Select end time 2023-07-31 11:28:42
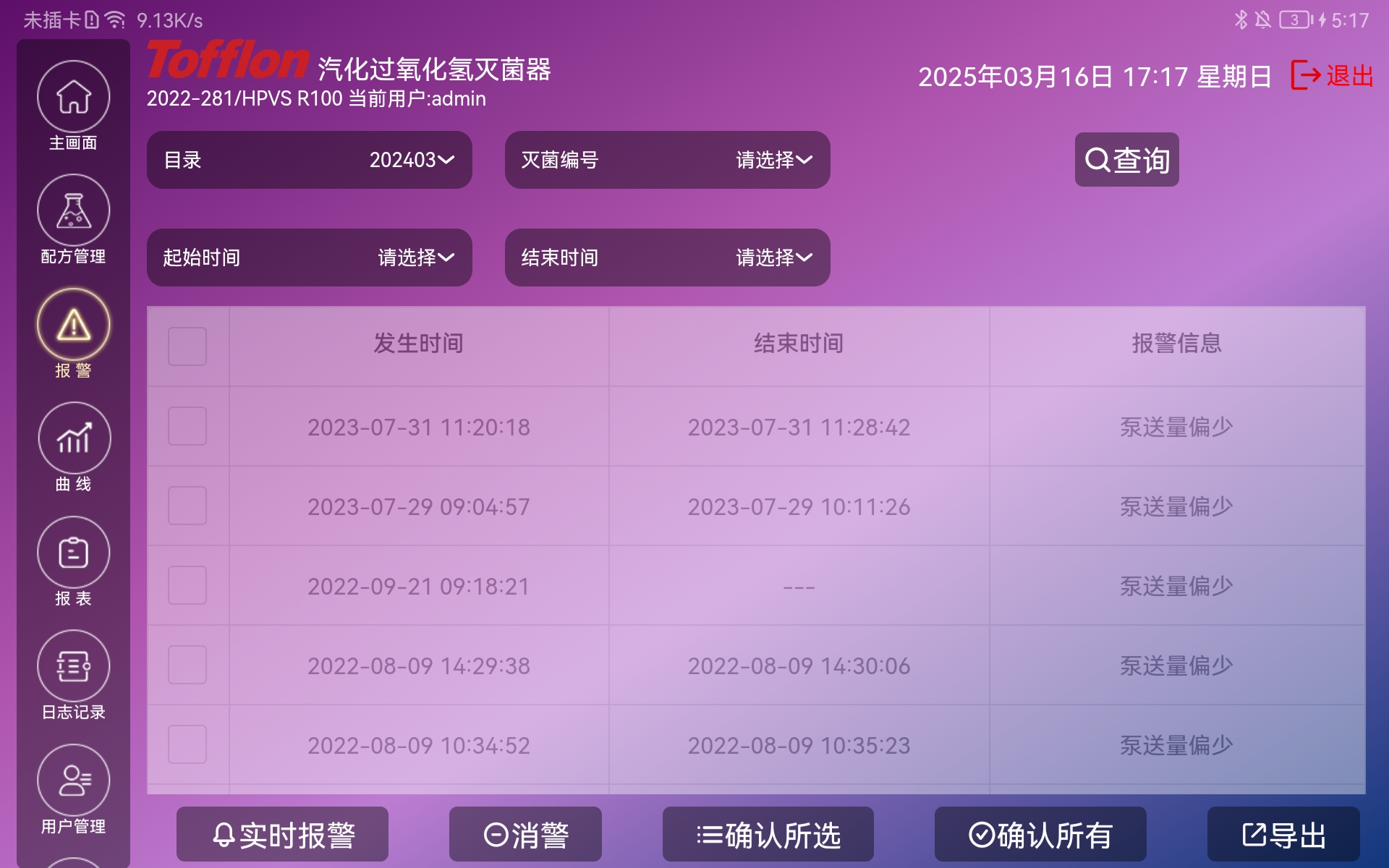The height and width of the screenshot is (868, 1389). click(799, 427)
